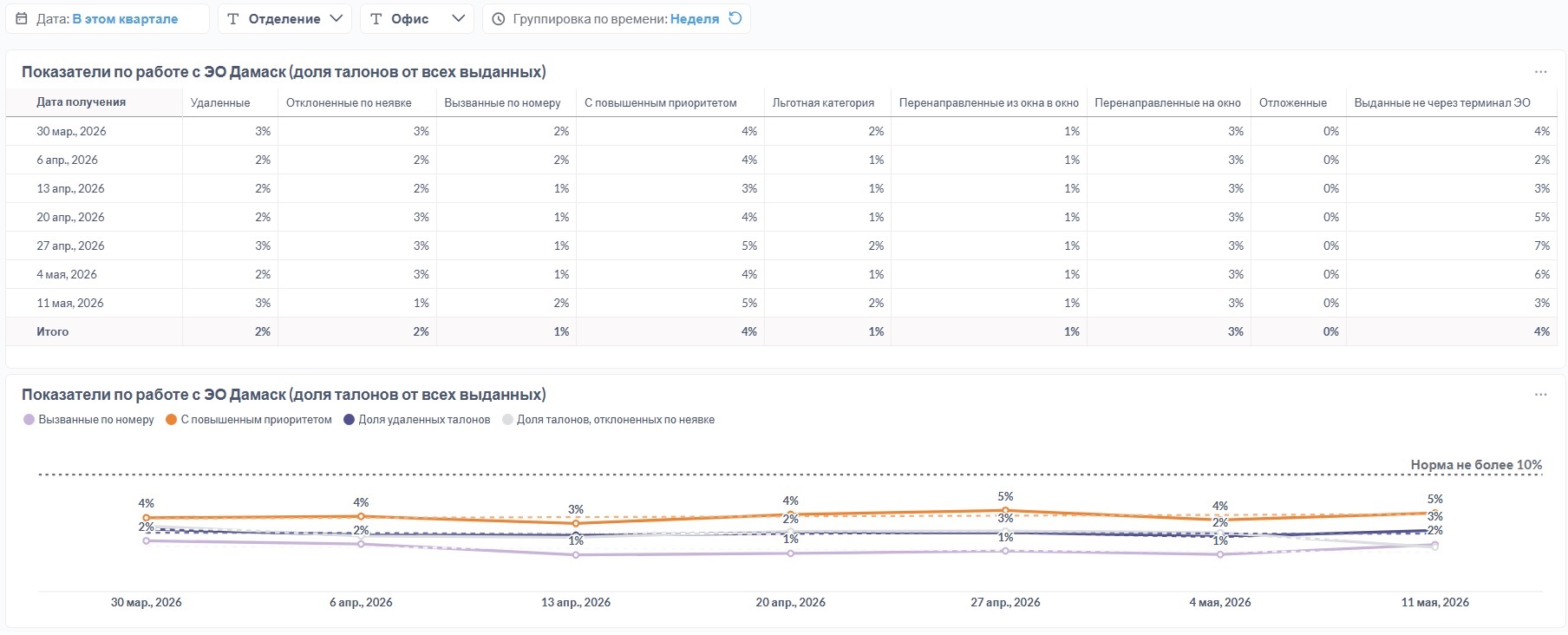This screenshot has width=1568, height=635.
Task: Open the date filter 'В этом квартале'
Action: (x=125, y=18)
